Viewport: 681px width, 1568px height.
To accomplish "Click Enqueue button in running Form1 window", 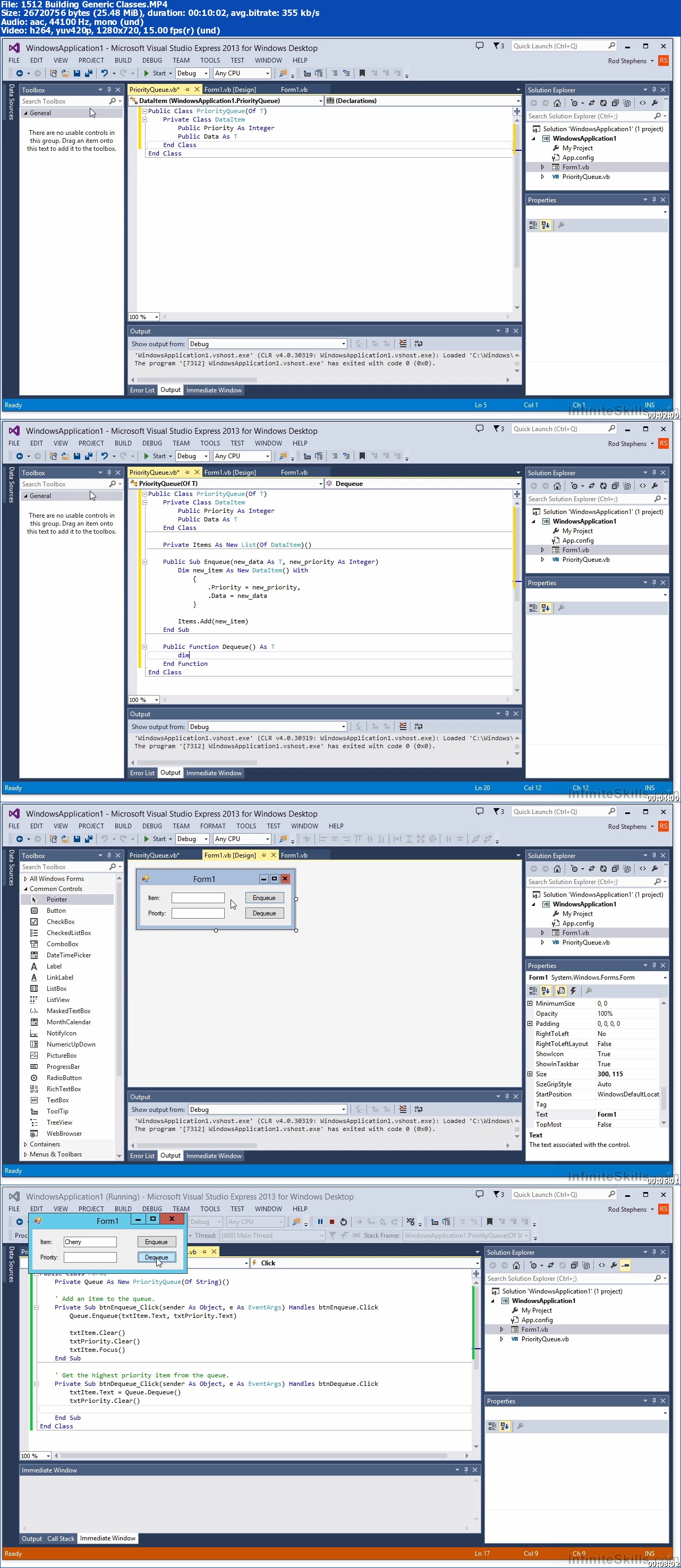I will coord(156,1243).
